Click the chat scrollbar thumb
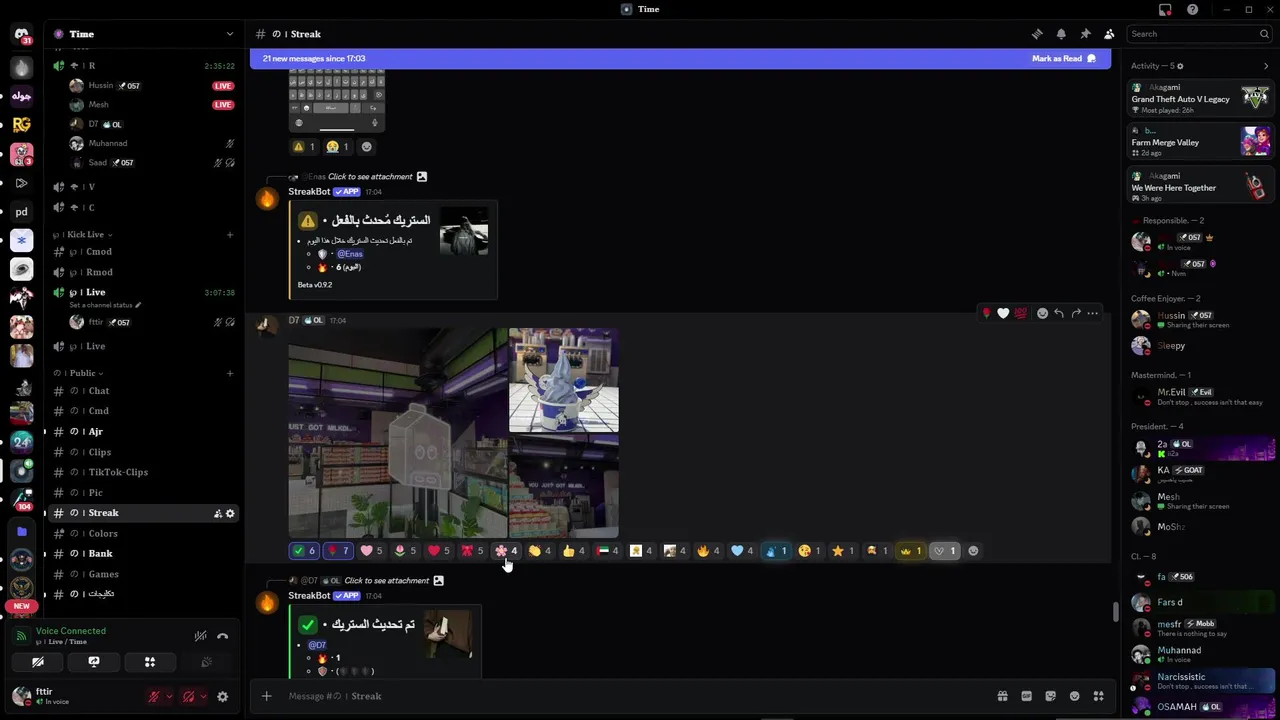Image resolution: width=1280 pixels, height=720 pixels. tap(1116, 612)
